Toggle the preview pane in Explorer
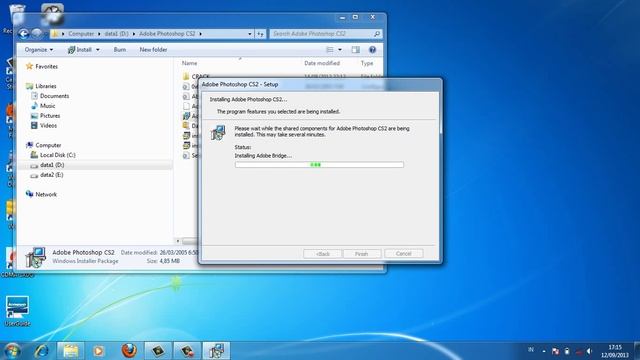This screenshot has height=360, width=640. 356,50
